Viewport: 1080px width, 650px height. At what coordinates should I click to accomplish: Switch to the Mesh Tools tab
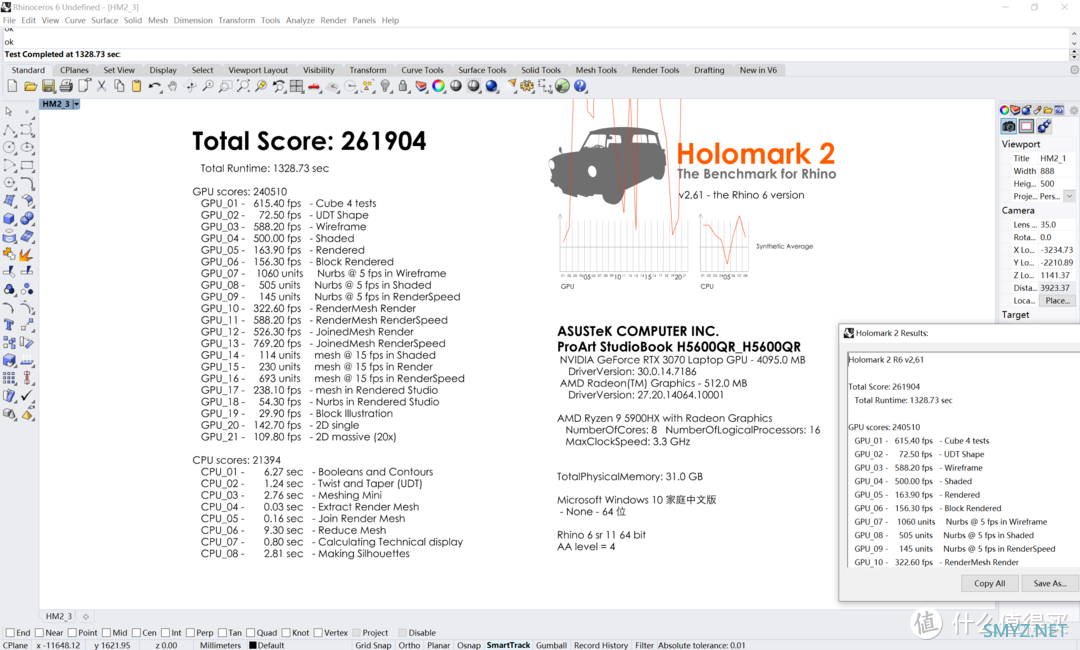tap(596, 70)
